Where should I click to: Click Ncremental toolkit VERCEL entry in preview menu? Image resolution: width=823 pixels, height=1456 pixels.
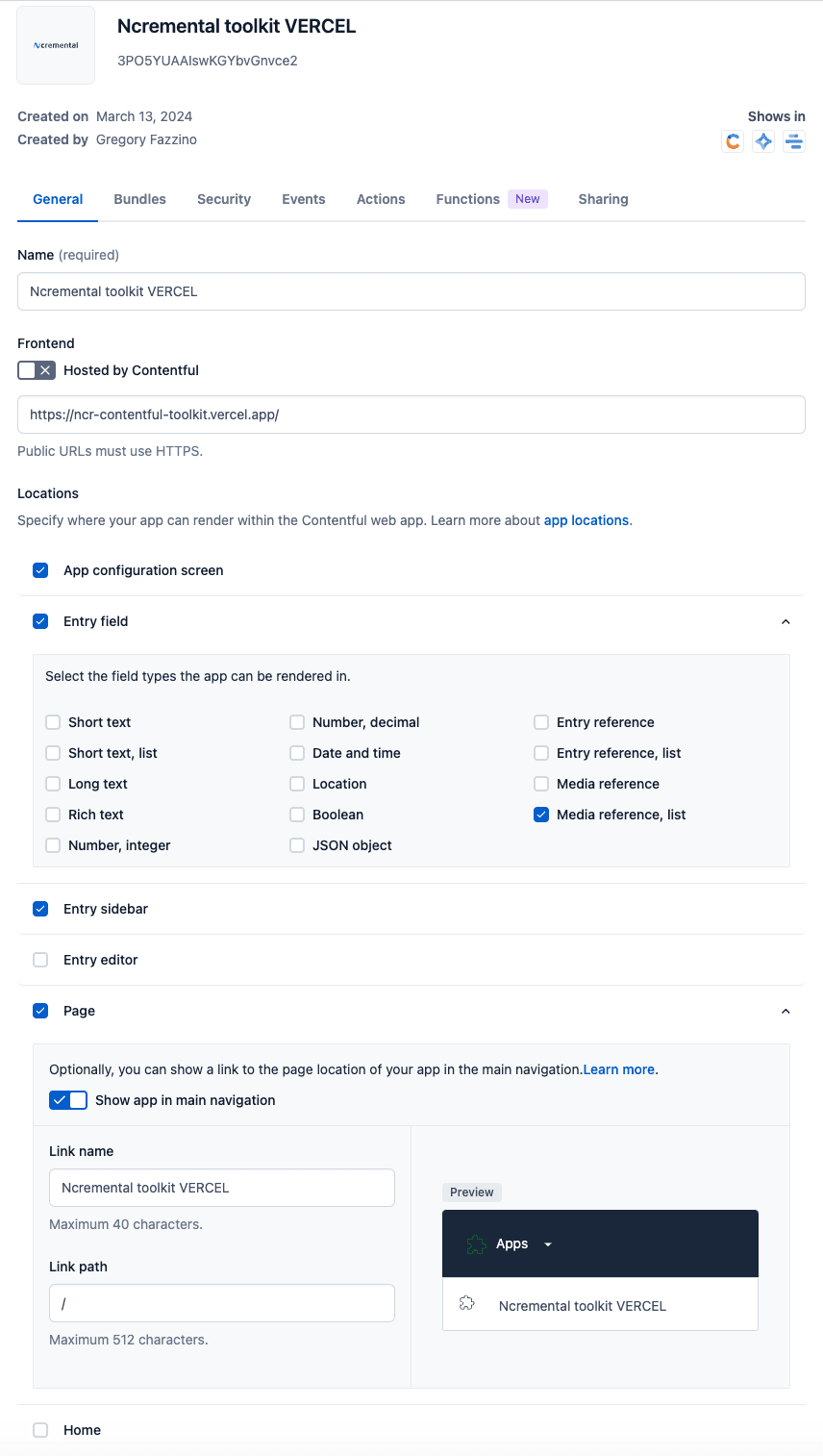(583, 1306)
